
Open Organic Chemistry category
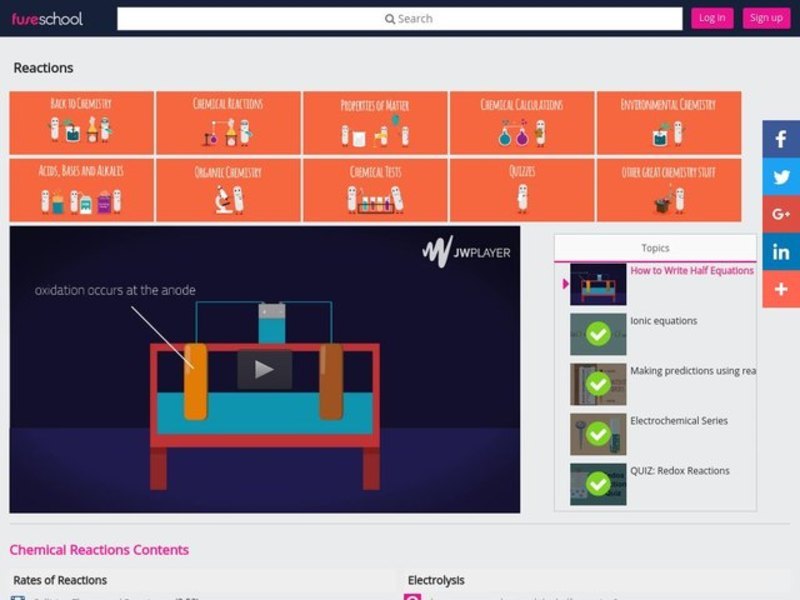click(228, 190)
